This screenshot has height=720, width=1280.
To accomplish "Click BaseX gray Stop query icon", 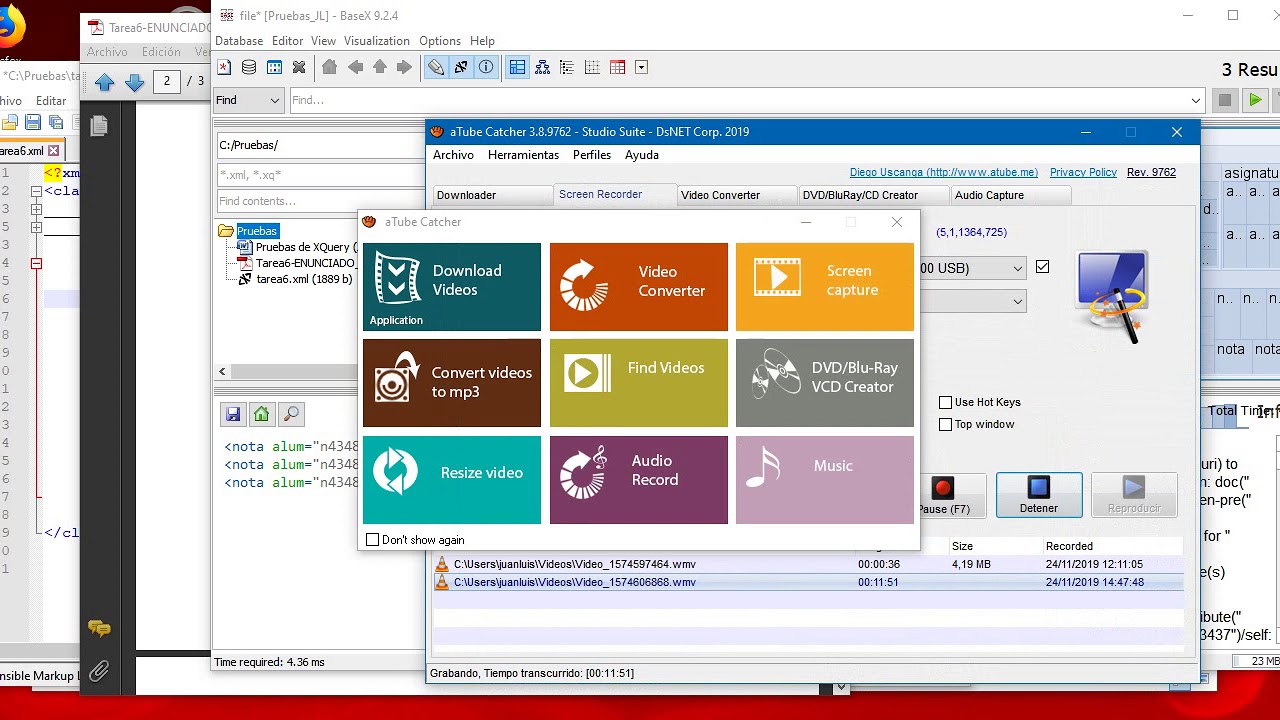I will 1225,100.
